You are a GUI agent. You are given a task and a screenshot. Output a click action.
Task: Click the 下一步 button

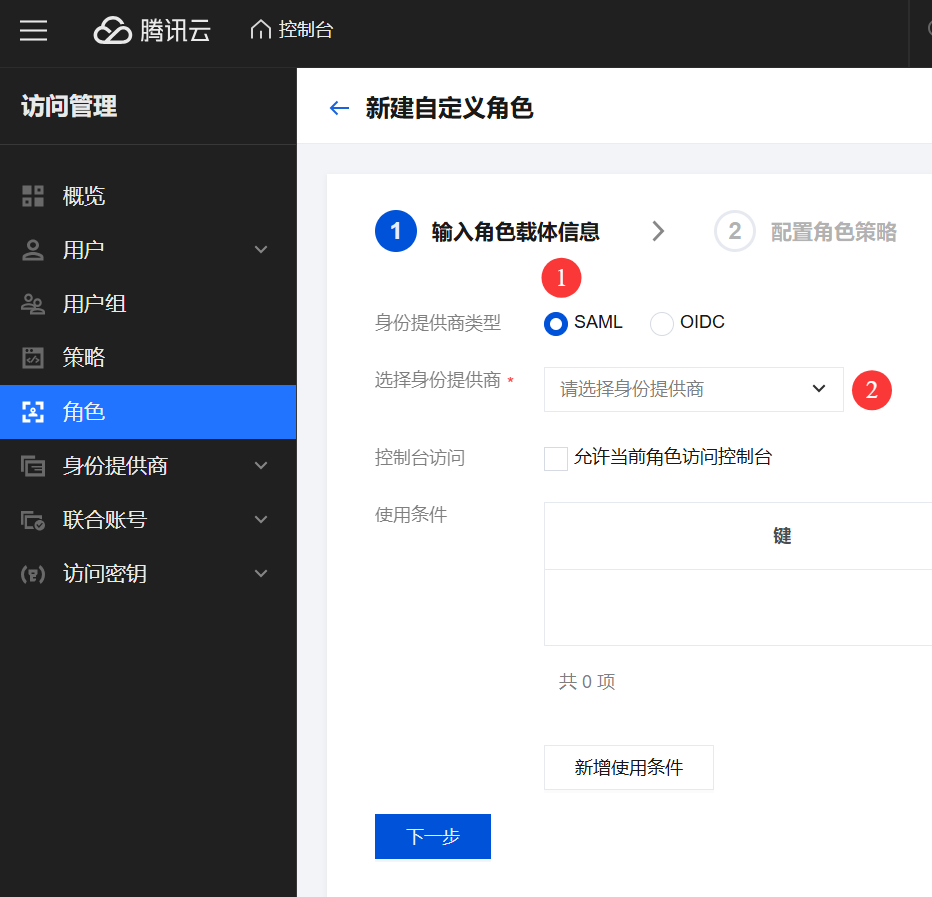pyautogui.click(x=432, y=836)
